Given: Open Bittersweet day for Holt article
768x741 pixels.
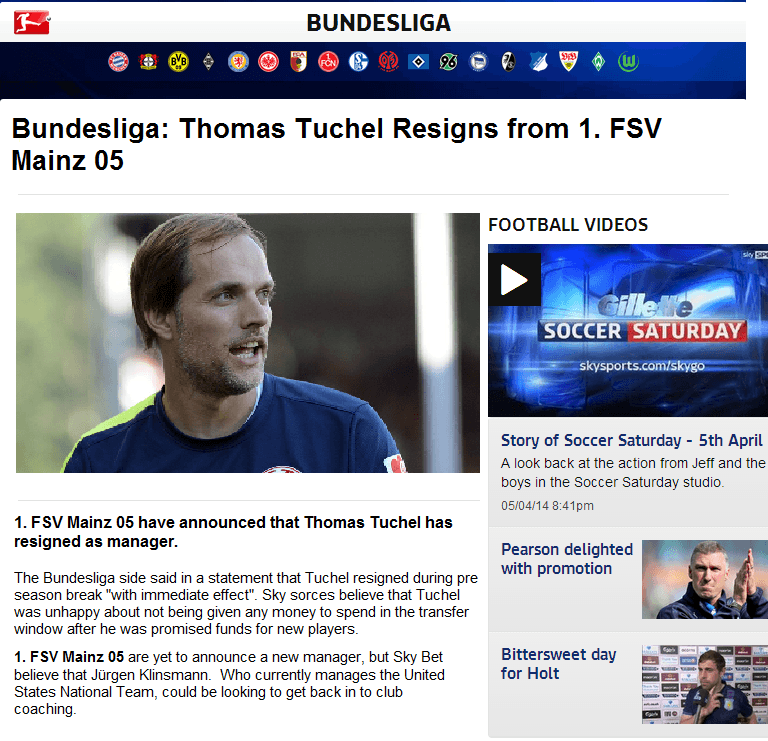Looking at the screenshot, I should (x=558, y=664).
